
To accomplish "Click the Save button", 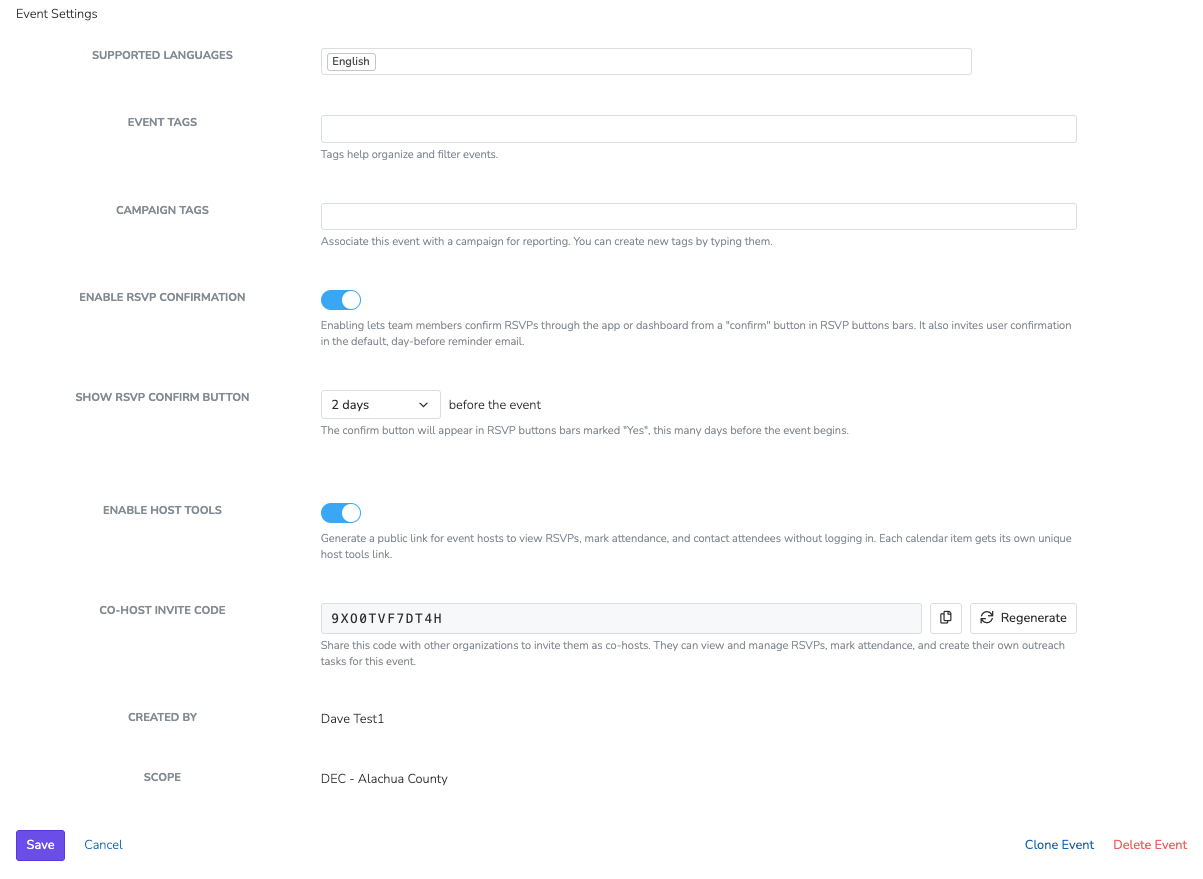I will point(40,845).
